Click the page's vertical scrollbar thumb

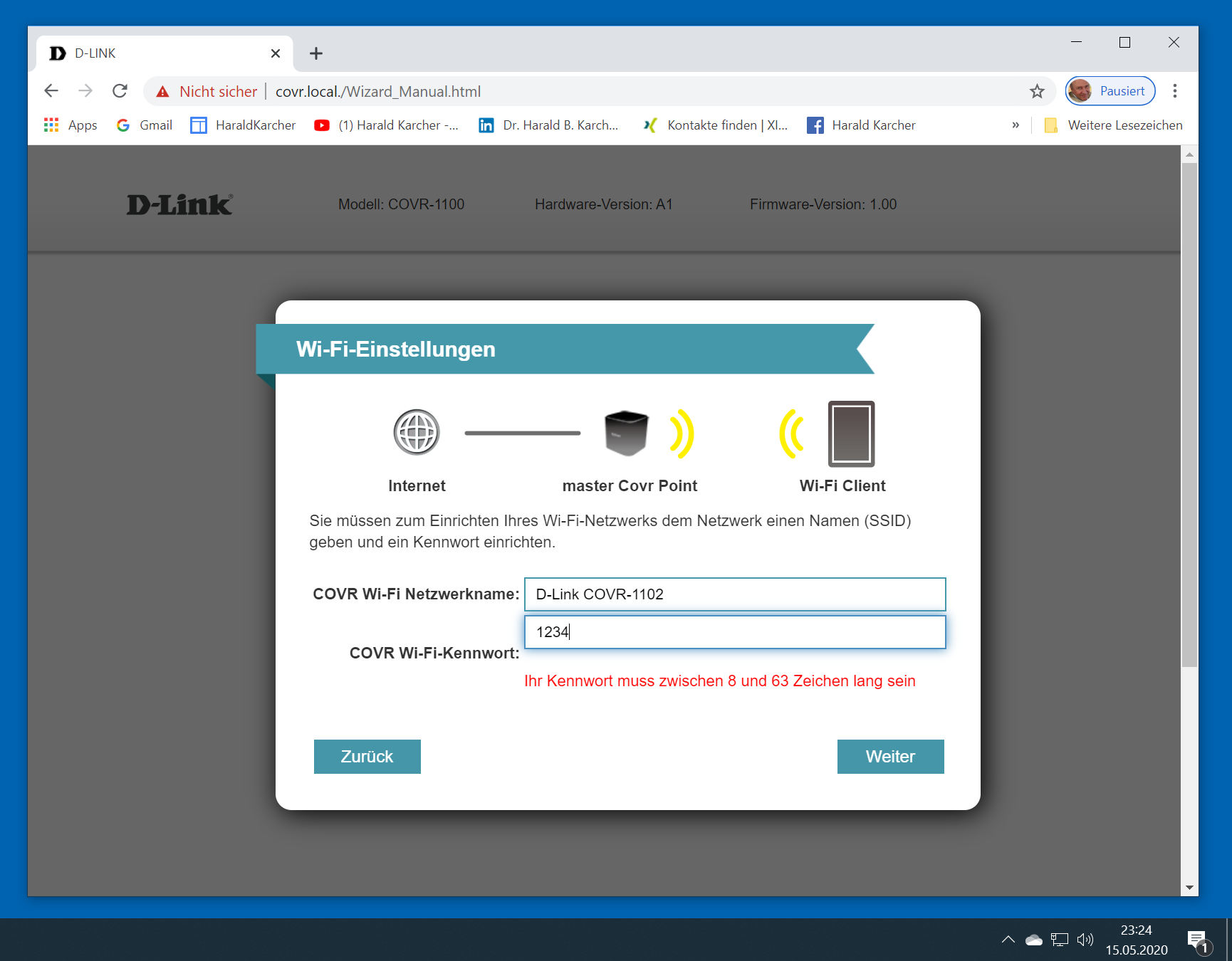point(1189,414)
